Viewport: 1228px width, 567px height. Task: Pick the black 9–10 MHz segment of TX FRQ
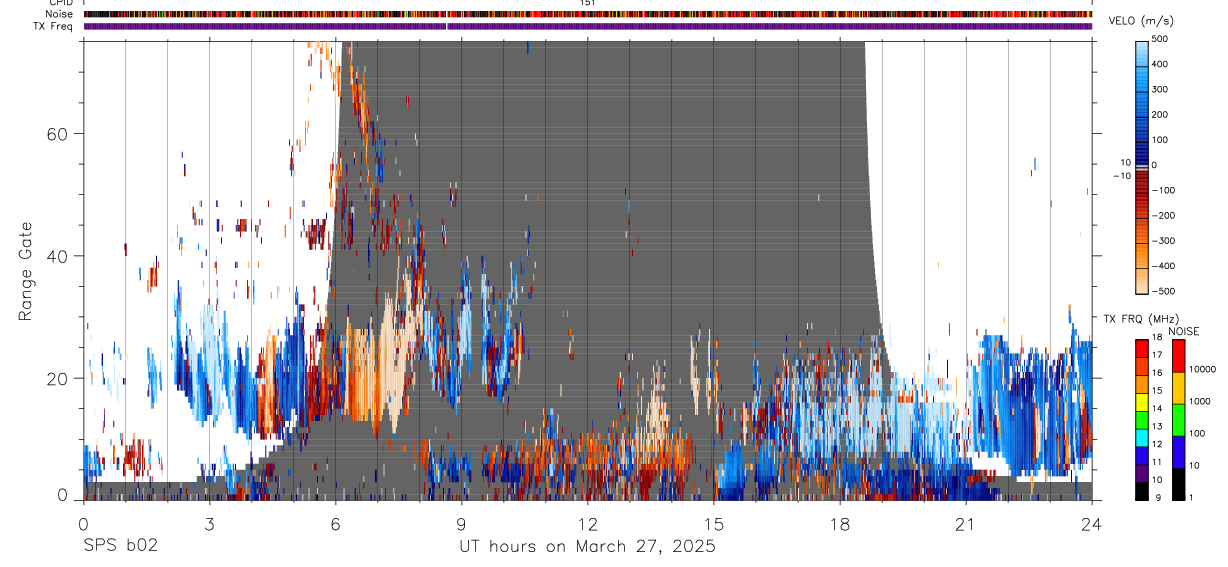[1142, 491]
